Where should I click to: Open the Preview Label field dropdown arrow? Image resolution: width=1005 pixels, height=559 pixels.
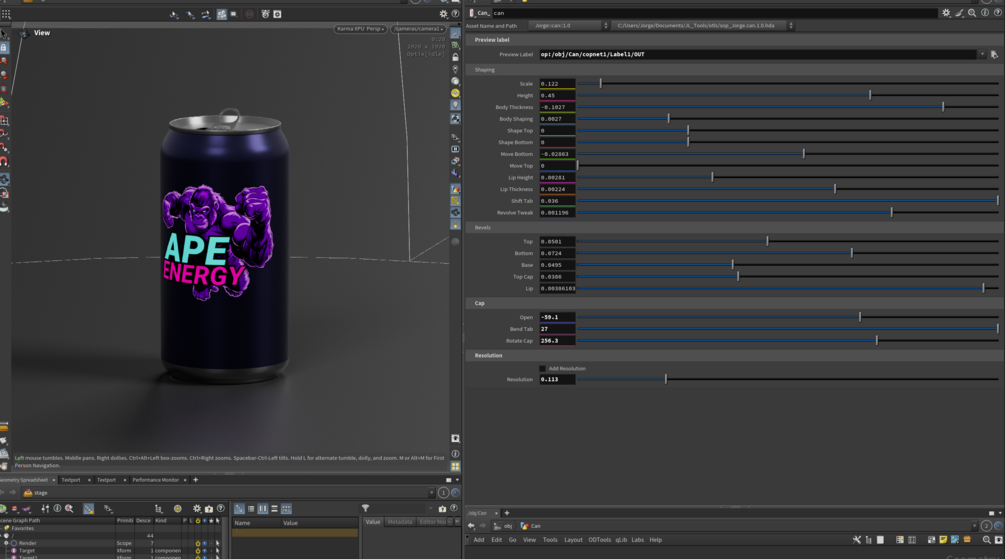click(x=982, y=54)
